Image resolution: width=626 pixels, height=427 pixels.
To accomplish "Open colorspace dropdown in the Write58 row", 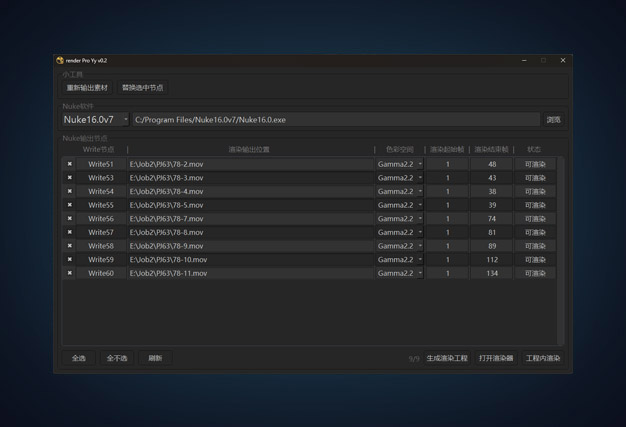I will coord(400,246).
